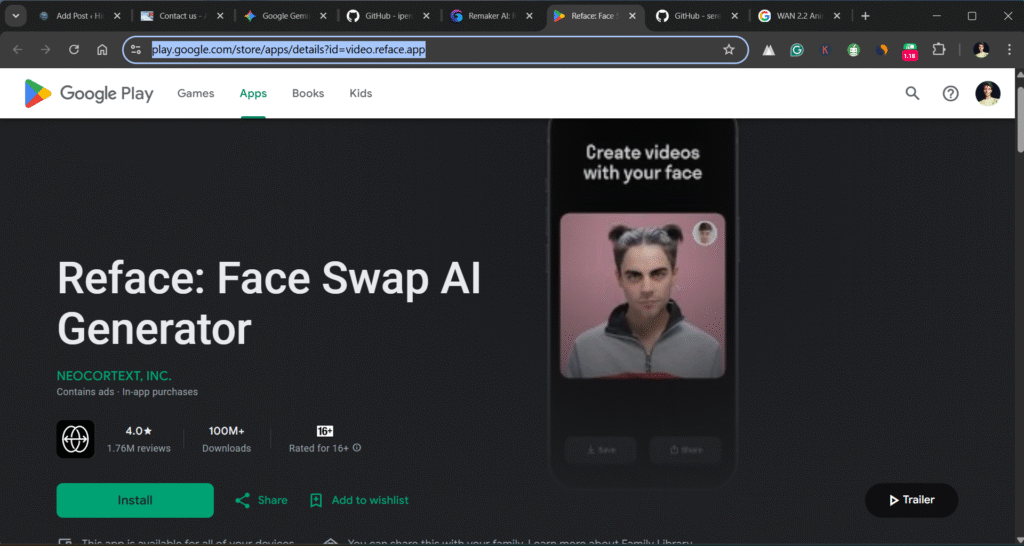Click the 4.0 star rating
Image resolution: width=1024 pixels, height=546 pixels.
(139, 431)
